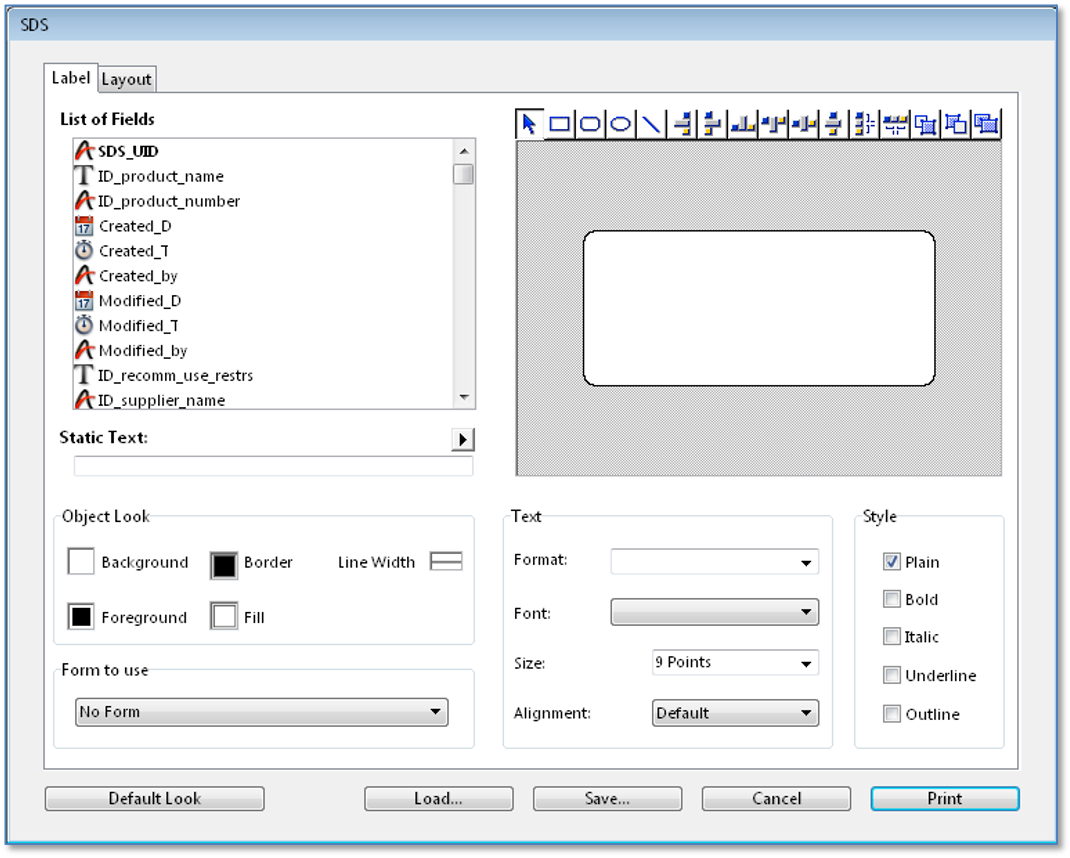Toggle the Plain style checkbox

click(x=891, y=562)
